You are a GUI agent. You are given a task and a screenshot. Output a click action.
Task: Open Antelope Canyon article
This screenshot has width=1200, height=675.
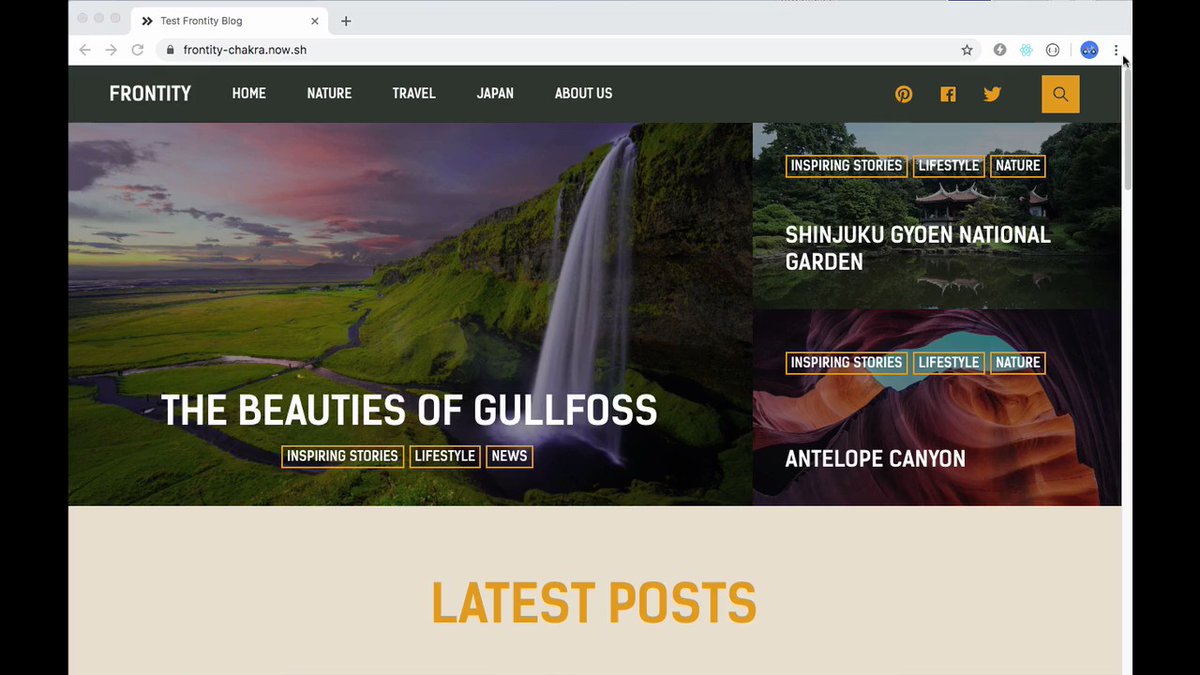(875, 459)
